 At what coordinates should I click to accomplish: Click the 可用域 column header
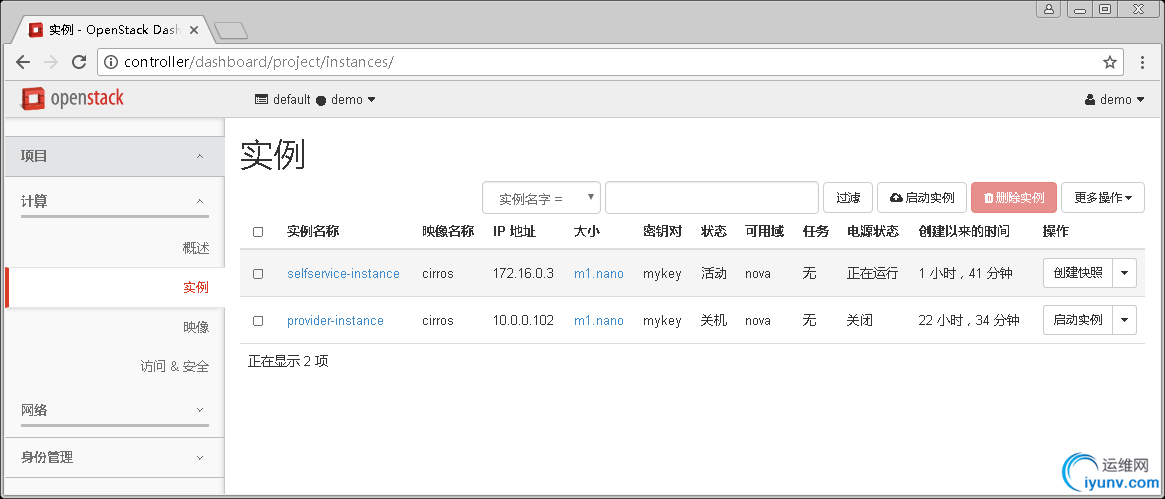pyautogui.click(x=764, y=232)
